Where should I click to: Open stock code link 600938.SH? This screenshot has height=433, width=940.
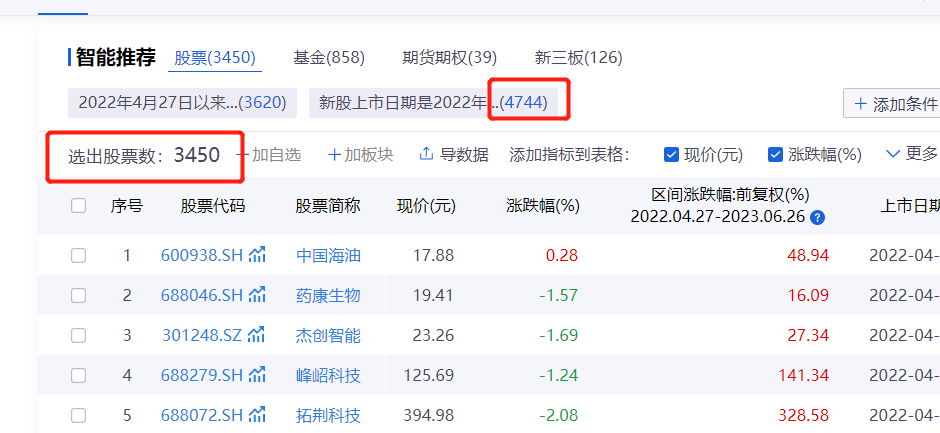[x=202, y=255]
